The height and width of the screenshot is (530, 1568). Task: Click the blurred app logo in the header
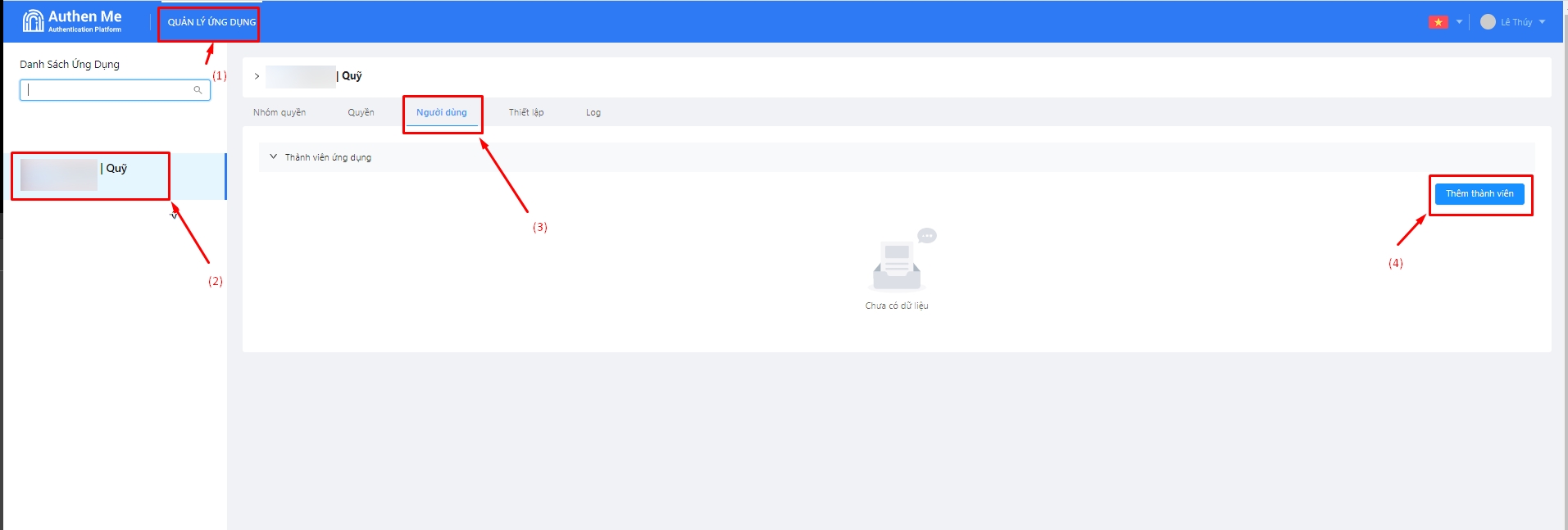[301, 76]
